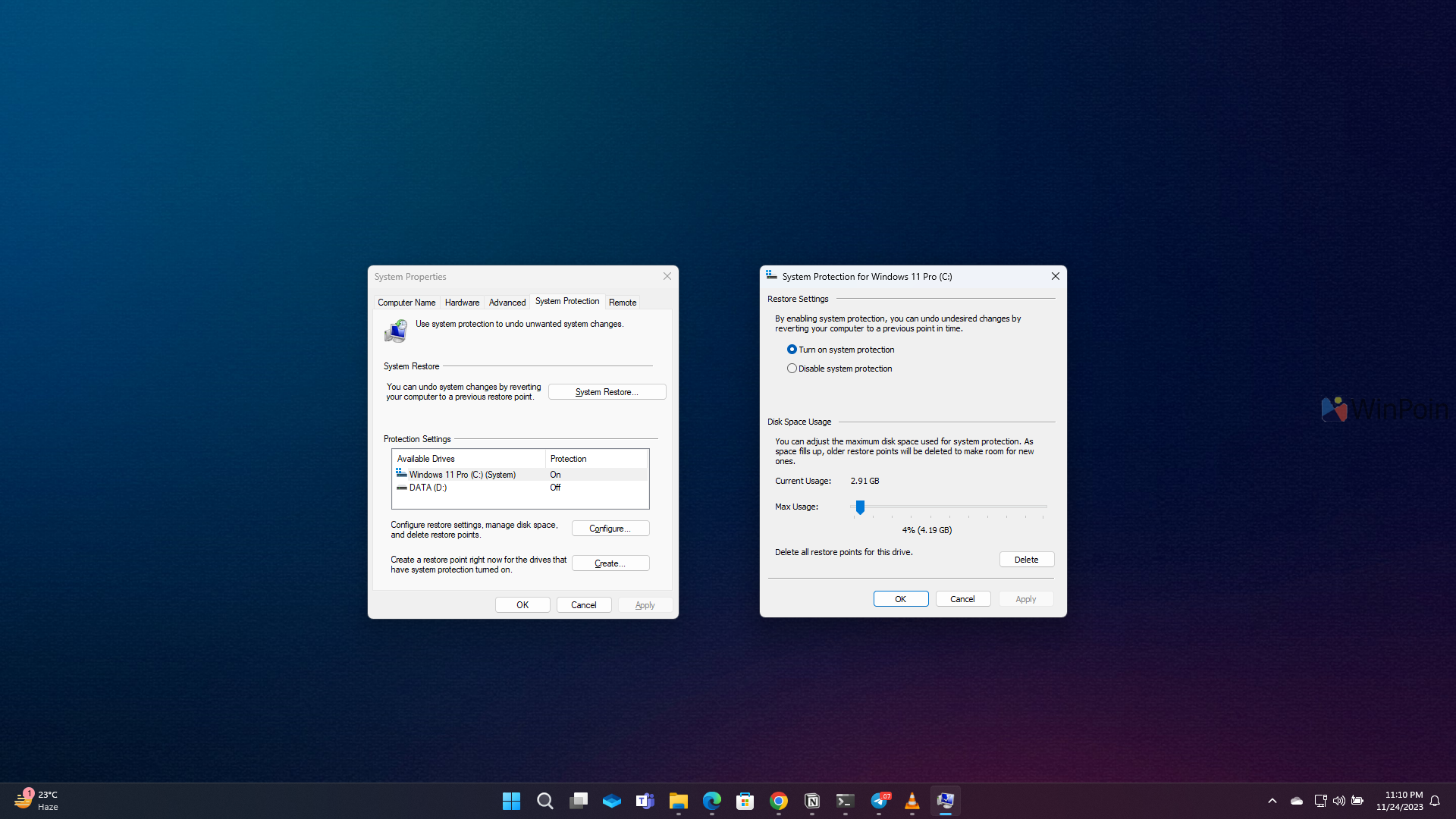The height and width of the screenshot is (819, 1456).
Task: Select Turn on system protection
Action: tap(792, 350)
